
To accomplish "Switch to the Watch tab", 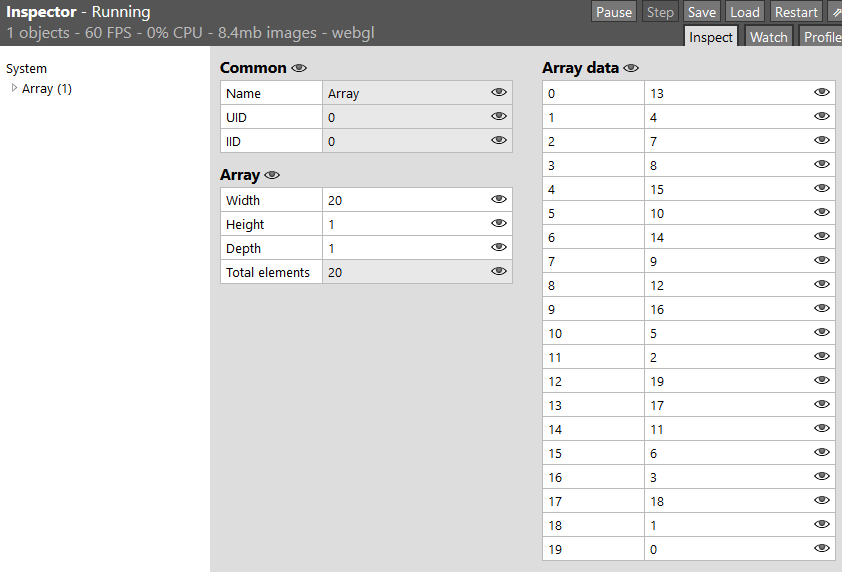I will (x=768, y=37).
